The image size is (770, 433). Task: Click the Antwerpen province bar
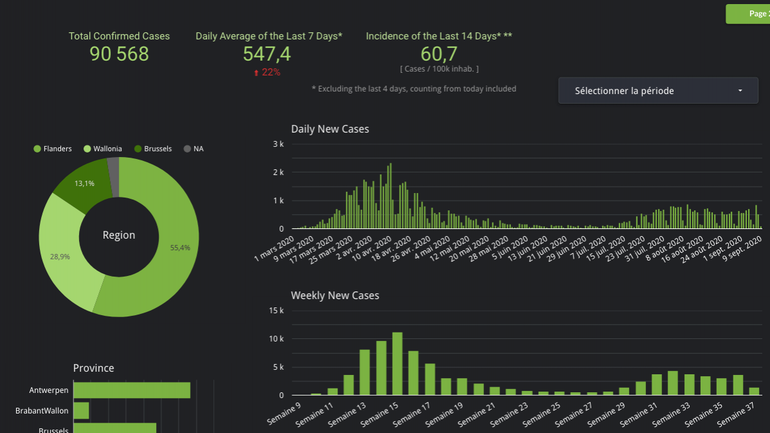(130, 390)
